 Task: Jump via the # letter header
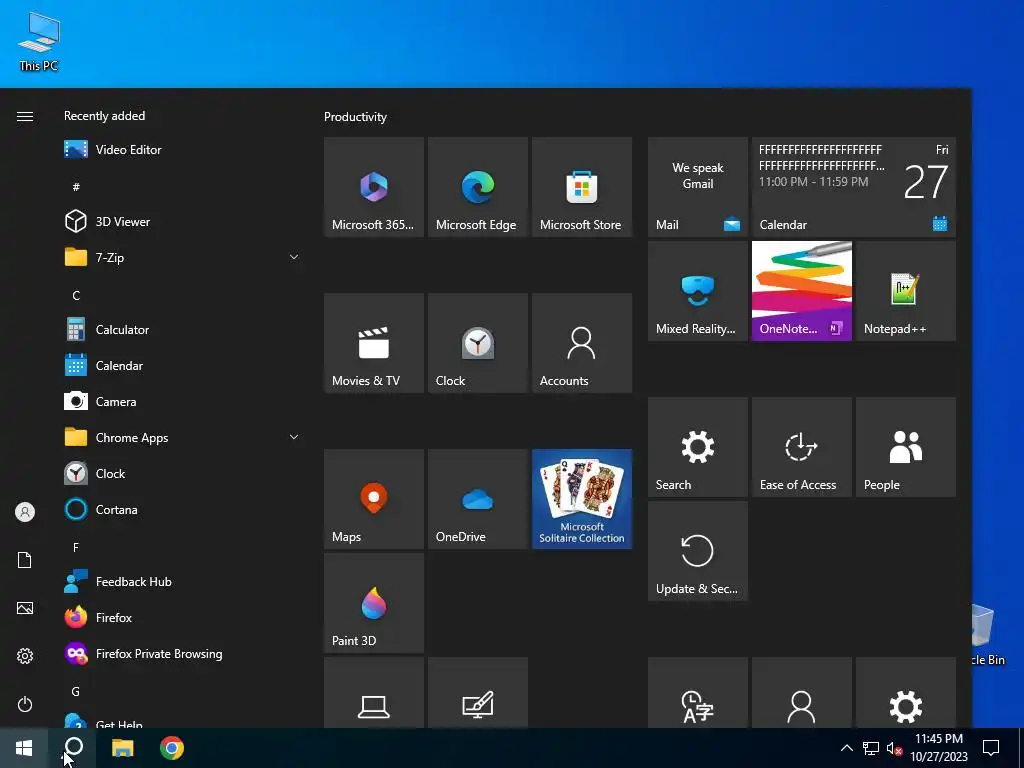pos(76,187)
